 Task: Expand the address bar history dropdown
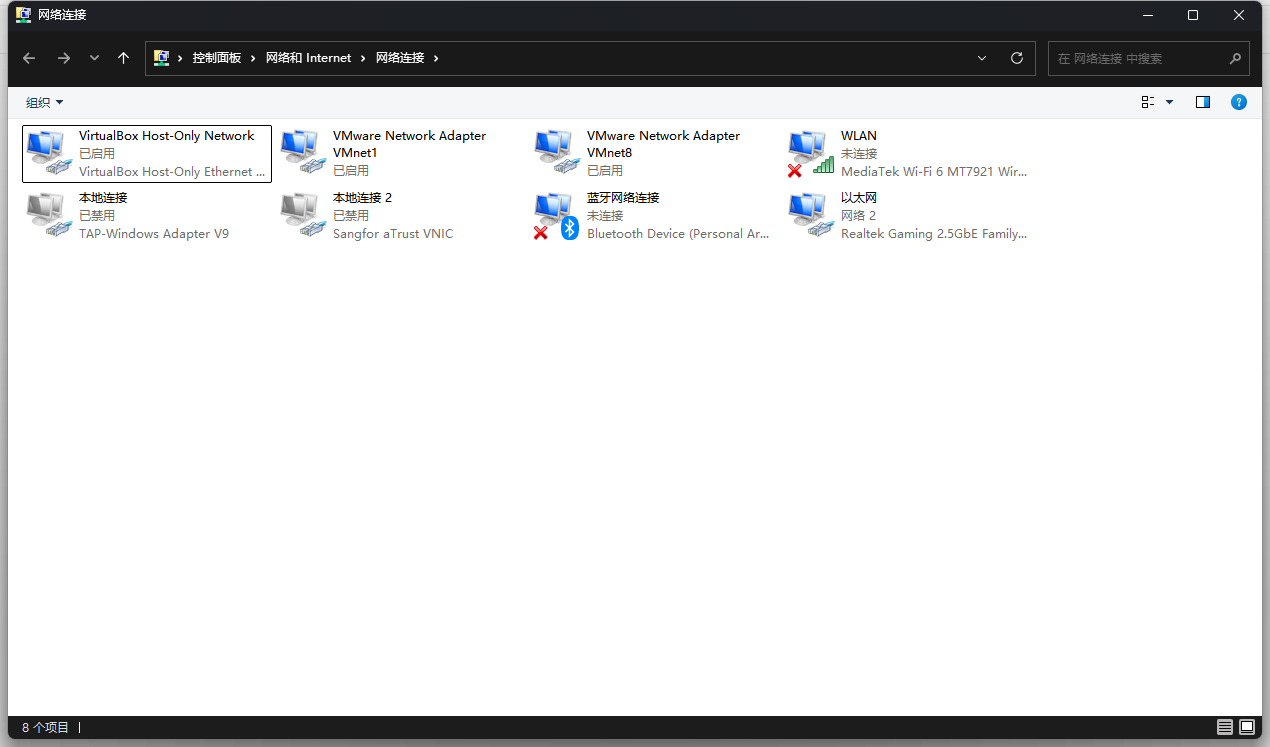pyautogui.click(x=982, y=58)
